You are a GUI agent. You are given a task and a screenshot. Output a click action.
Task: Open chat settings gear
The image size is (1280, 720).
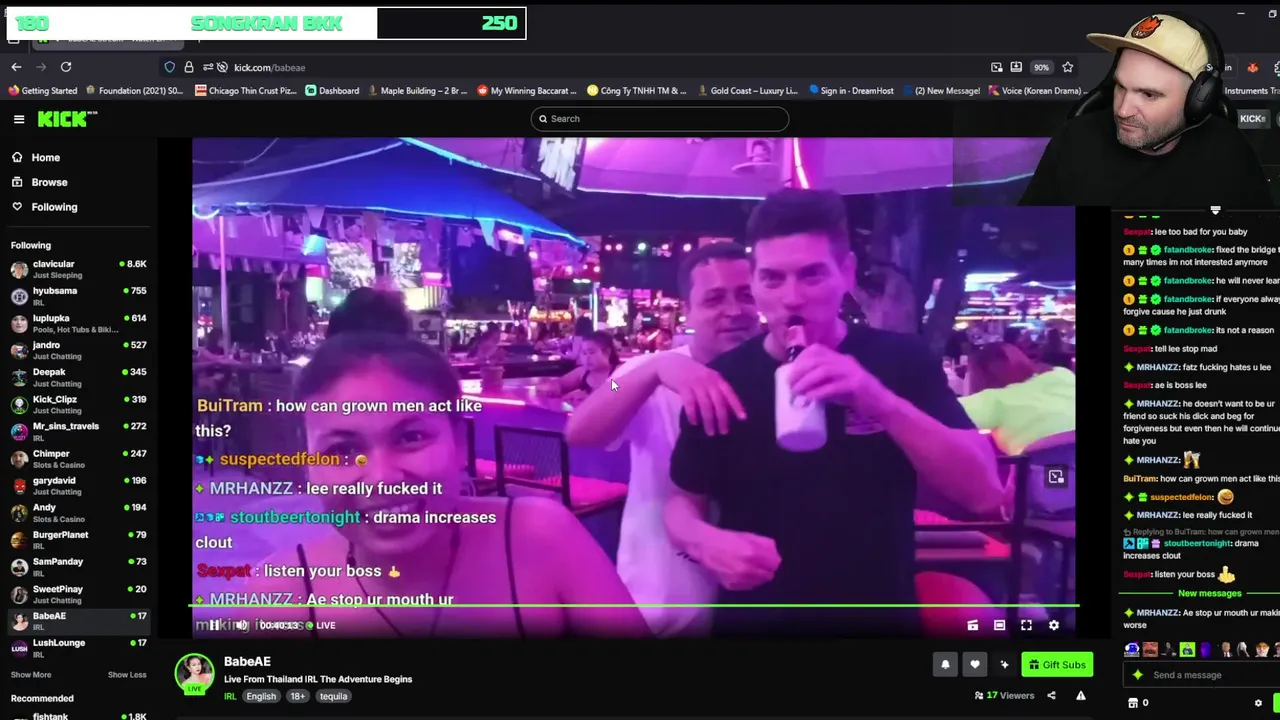pyautogui.click(x=1258, y=703)
